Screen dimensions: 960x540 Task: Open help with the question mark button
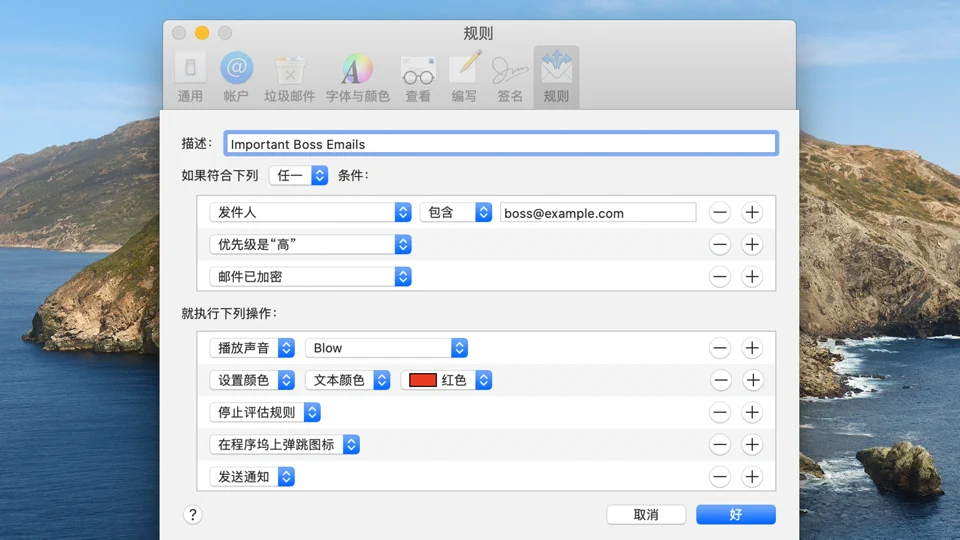(x=193, y=515)
